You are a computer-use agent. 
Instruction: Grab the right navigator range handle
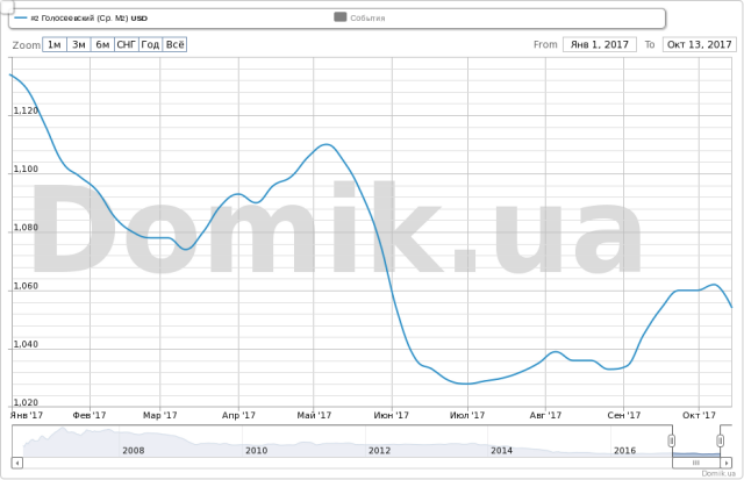point(720,441)
